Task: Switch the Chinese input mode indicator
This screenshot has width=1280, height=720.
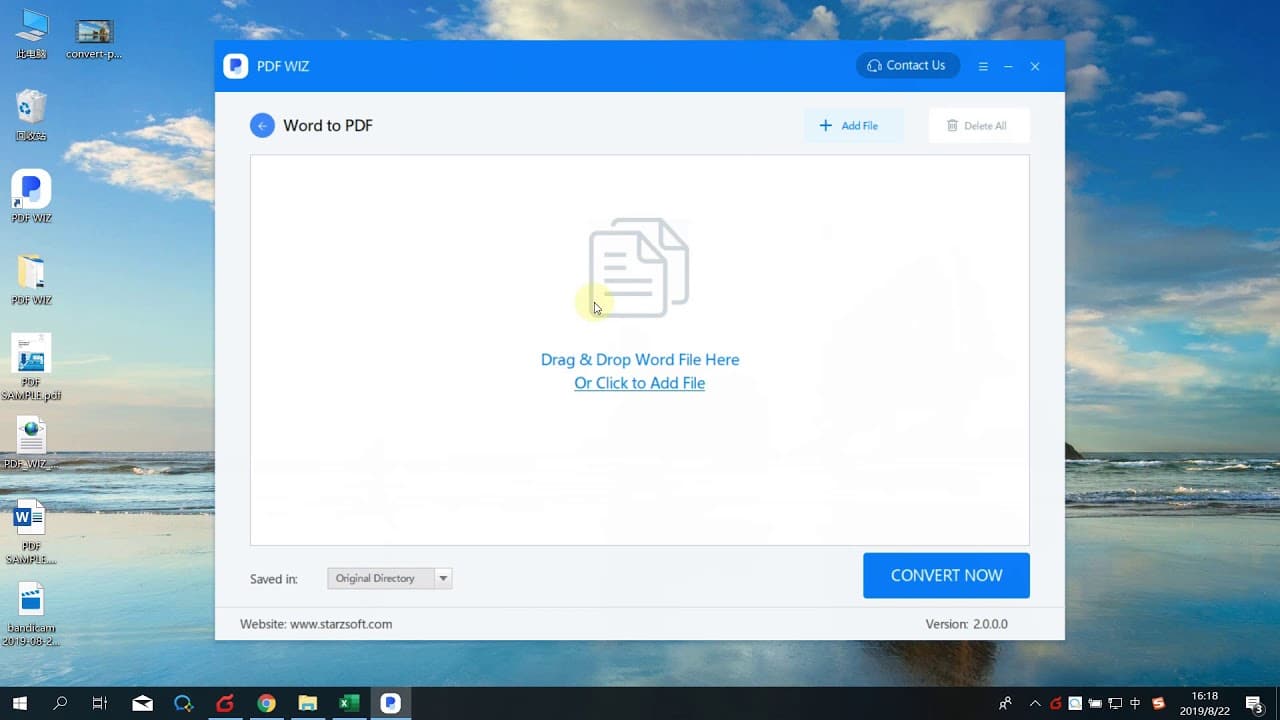Action: 1135,703
